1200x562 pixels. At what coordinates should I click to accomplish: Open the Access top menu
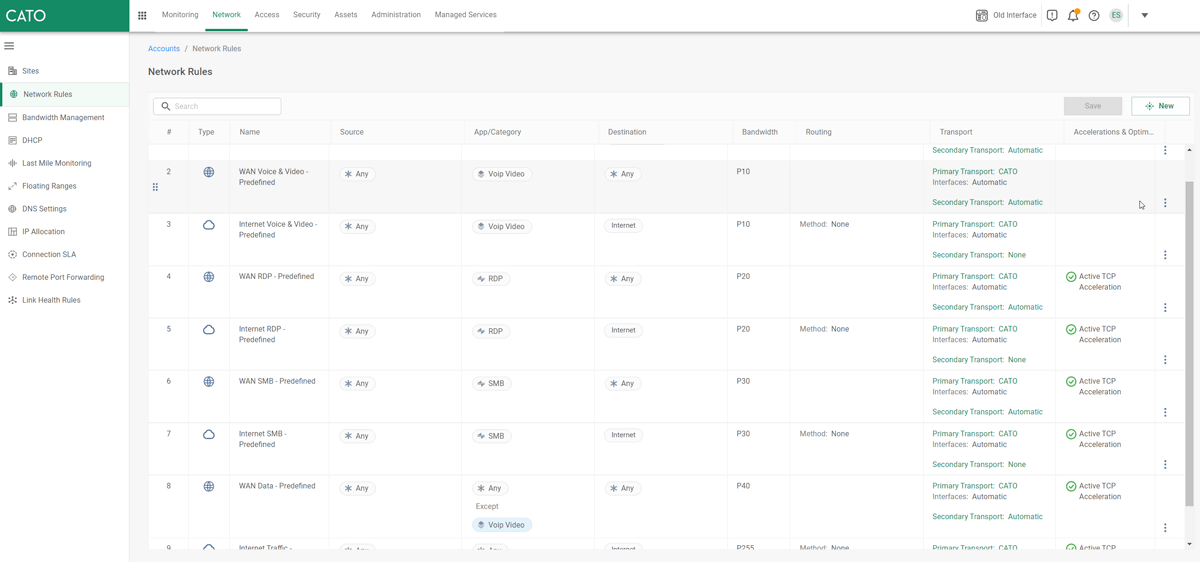click(x=267, y=15)
